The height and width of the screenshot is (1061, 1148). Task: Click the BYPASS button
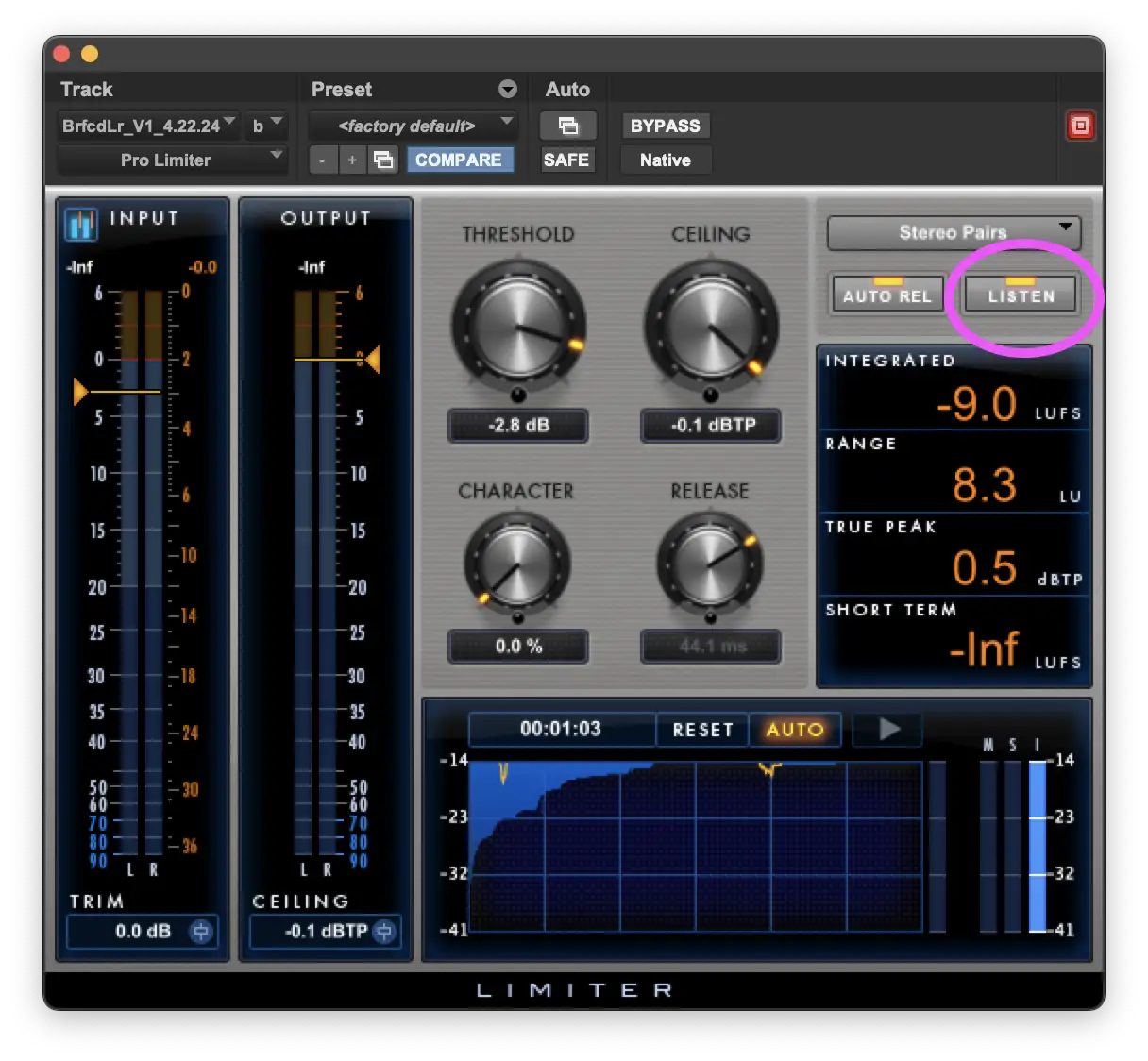(x=665, y=126)
